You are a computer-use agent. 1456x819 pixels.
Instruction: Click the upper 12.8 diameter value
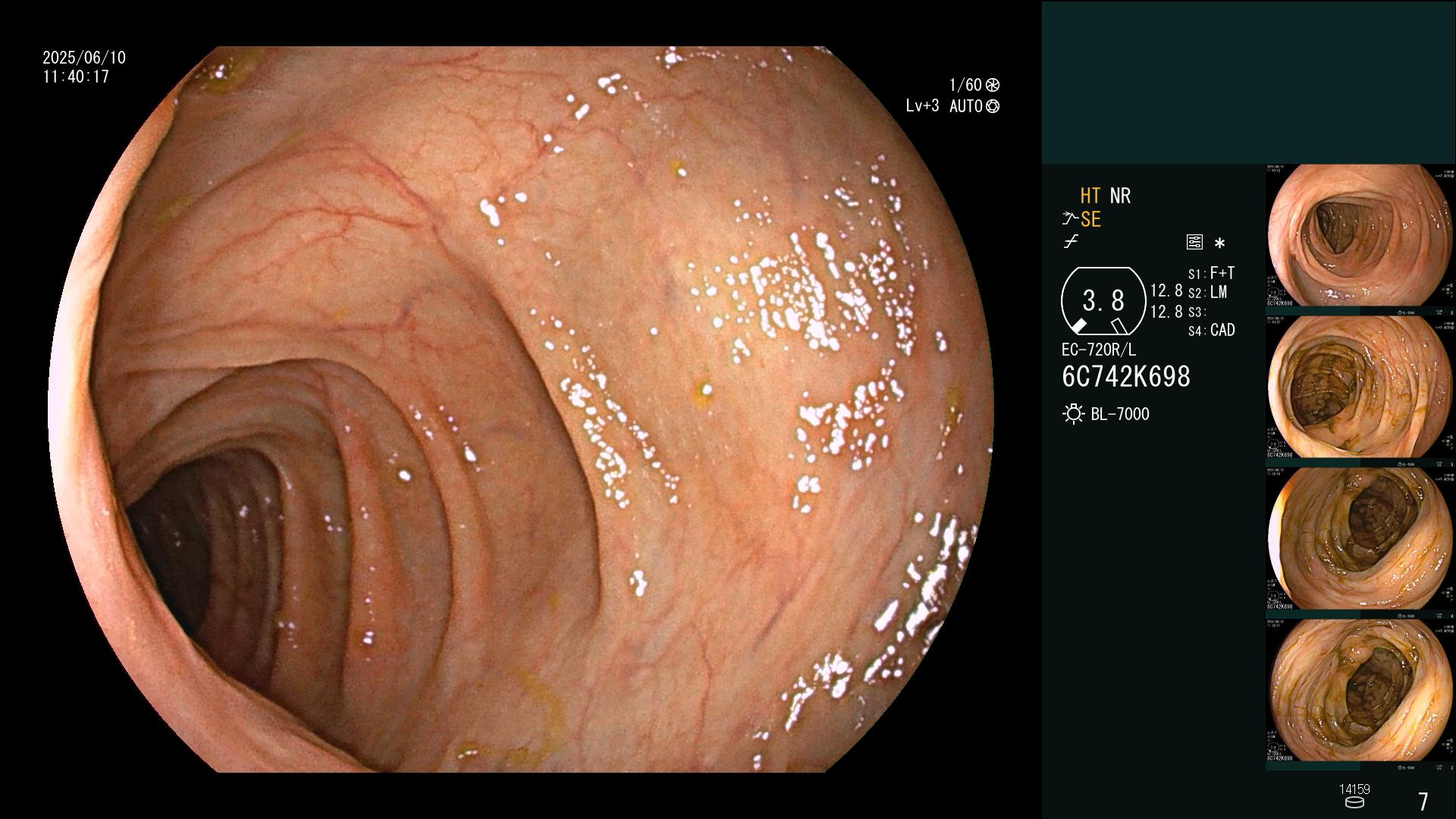point(1166,290)
